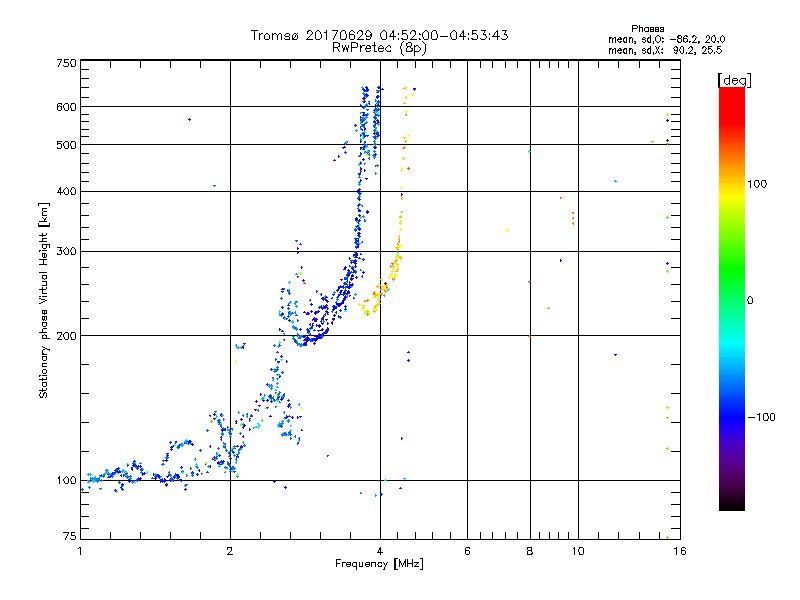This screenshot has width=800, height=600.
Task: Click the x-axis label '8'
Action: pyautogui.click(x=530, y=551)
